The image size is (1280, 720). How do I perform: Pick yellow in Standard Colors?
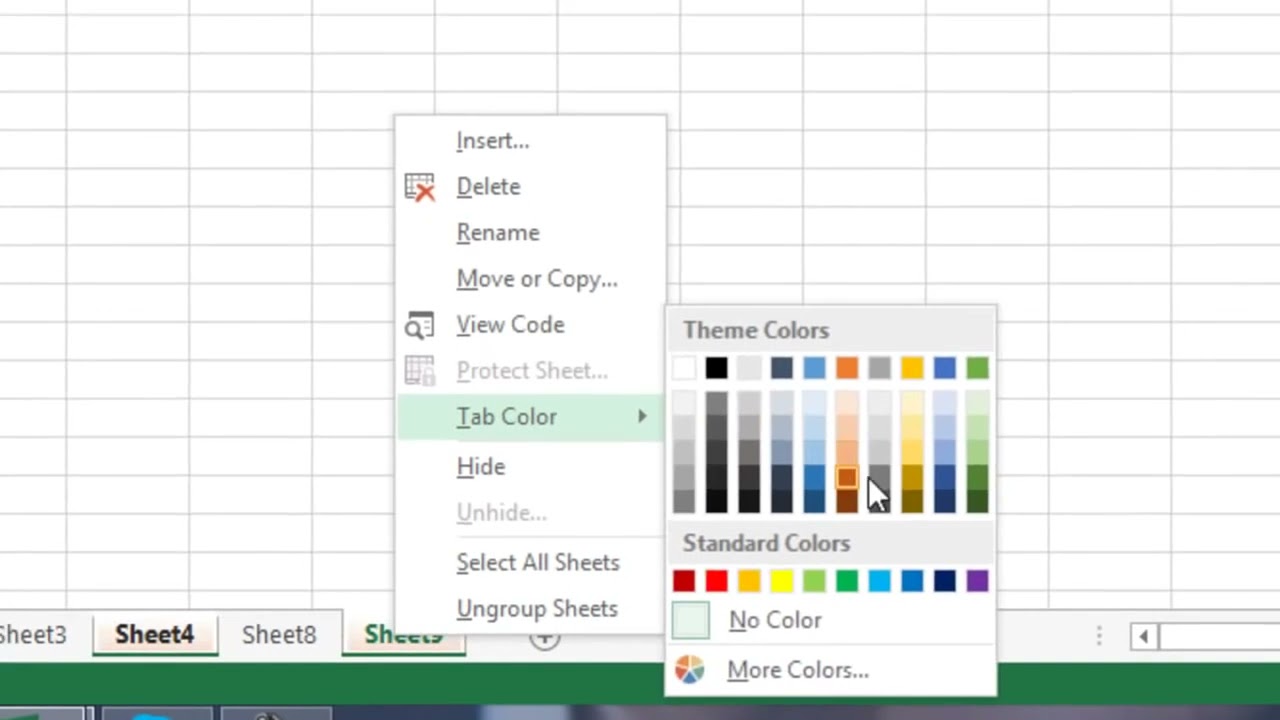coord(782,581)
